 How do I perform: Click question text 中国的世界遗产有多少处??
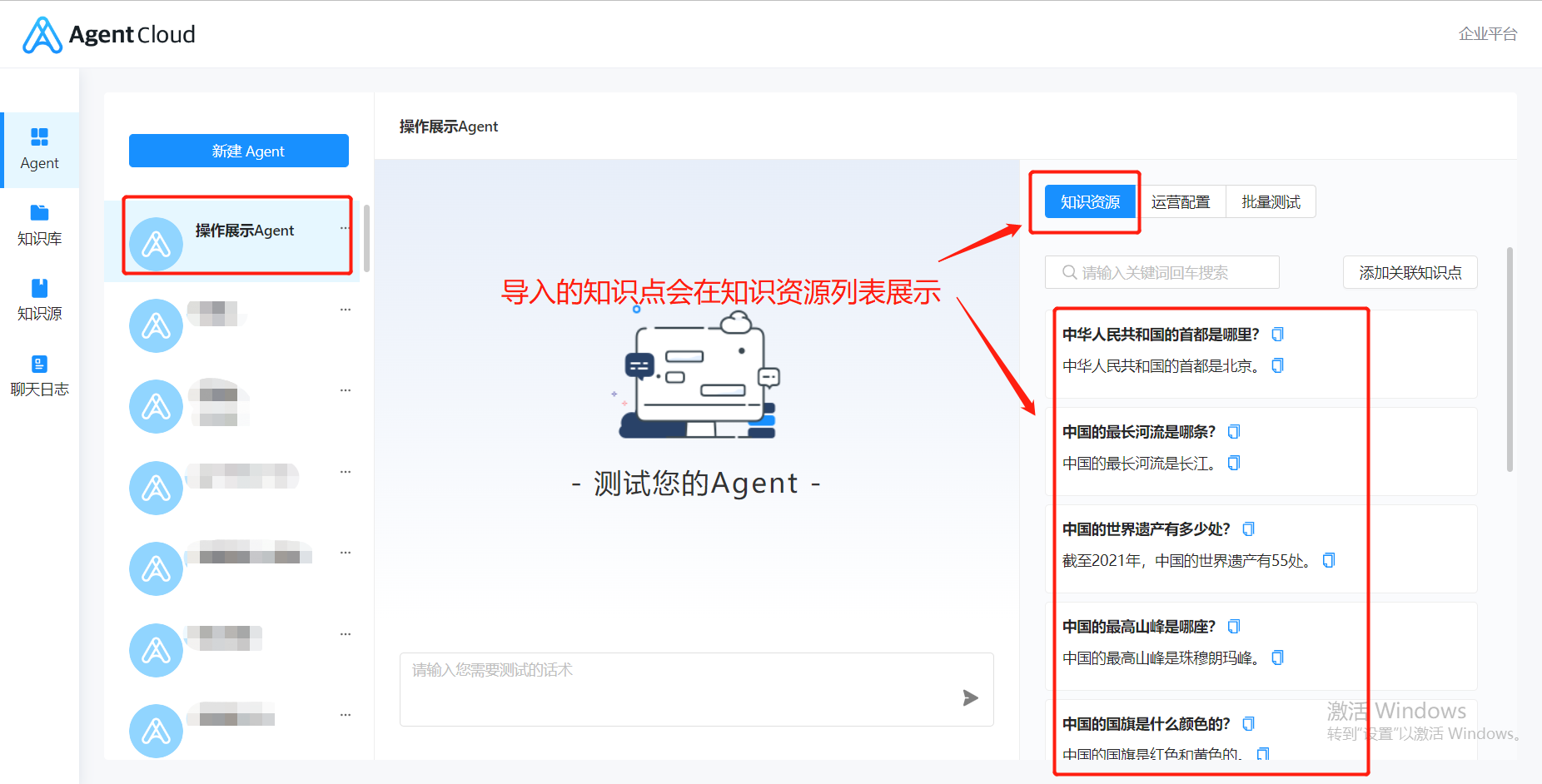pos(1147,529)
